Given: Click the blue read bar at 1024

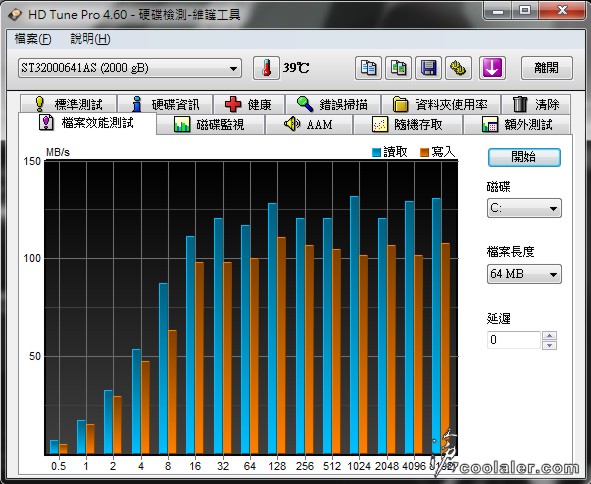Looking at the screenshot, I should point(354,325).
